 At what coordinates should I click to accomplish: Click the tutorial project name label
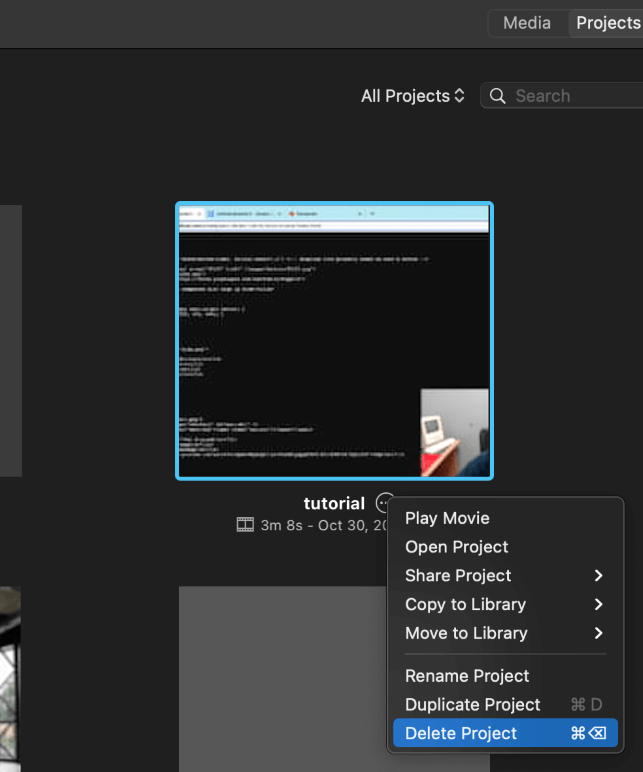(334, 503)
